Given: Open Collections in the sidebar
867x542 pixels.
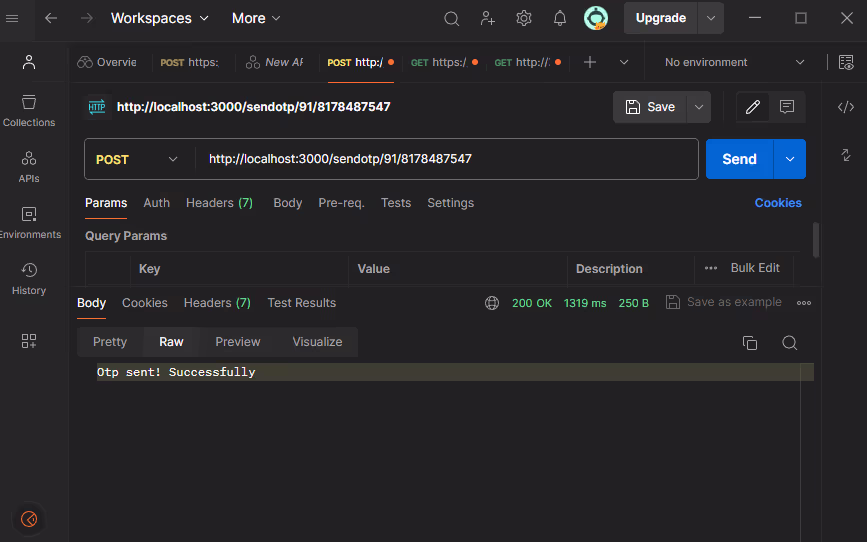Looking at the screenshot, I should [29, 111].
